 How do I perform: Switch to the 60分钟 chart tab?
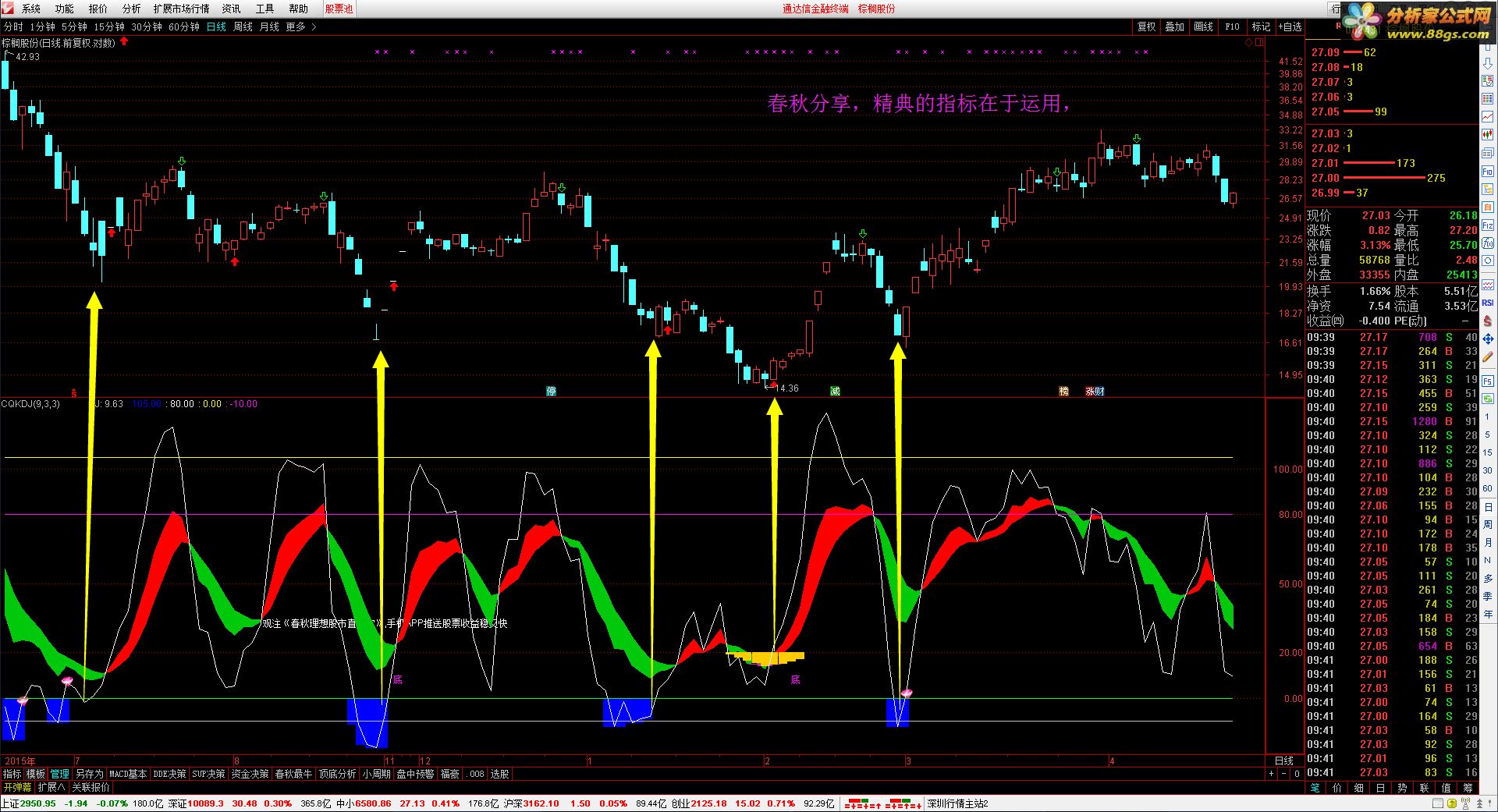pyautogui.click(x=184, y=27)
